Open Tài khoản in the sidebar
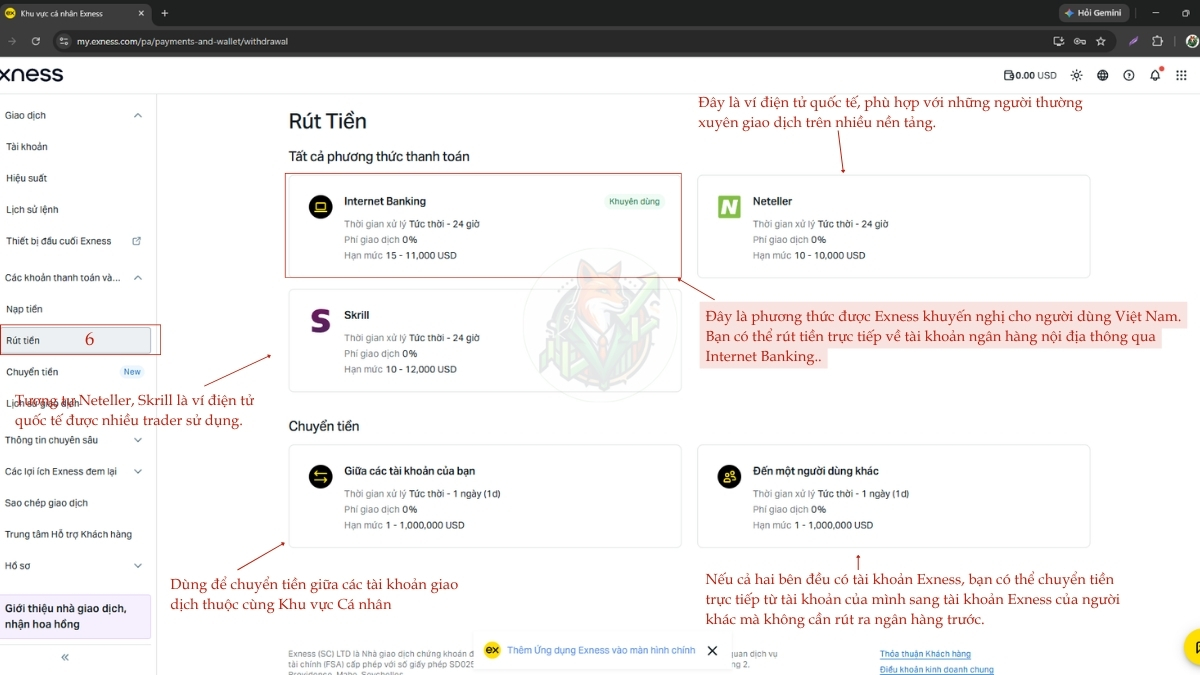 click(x=27, y=147)
